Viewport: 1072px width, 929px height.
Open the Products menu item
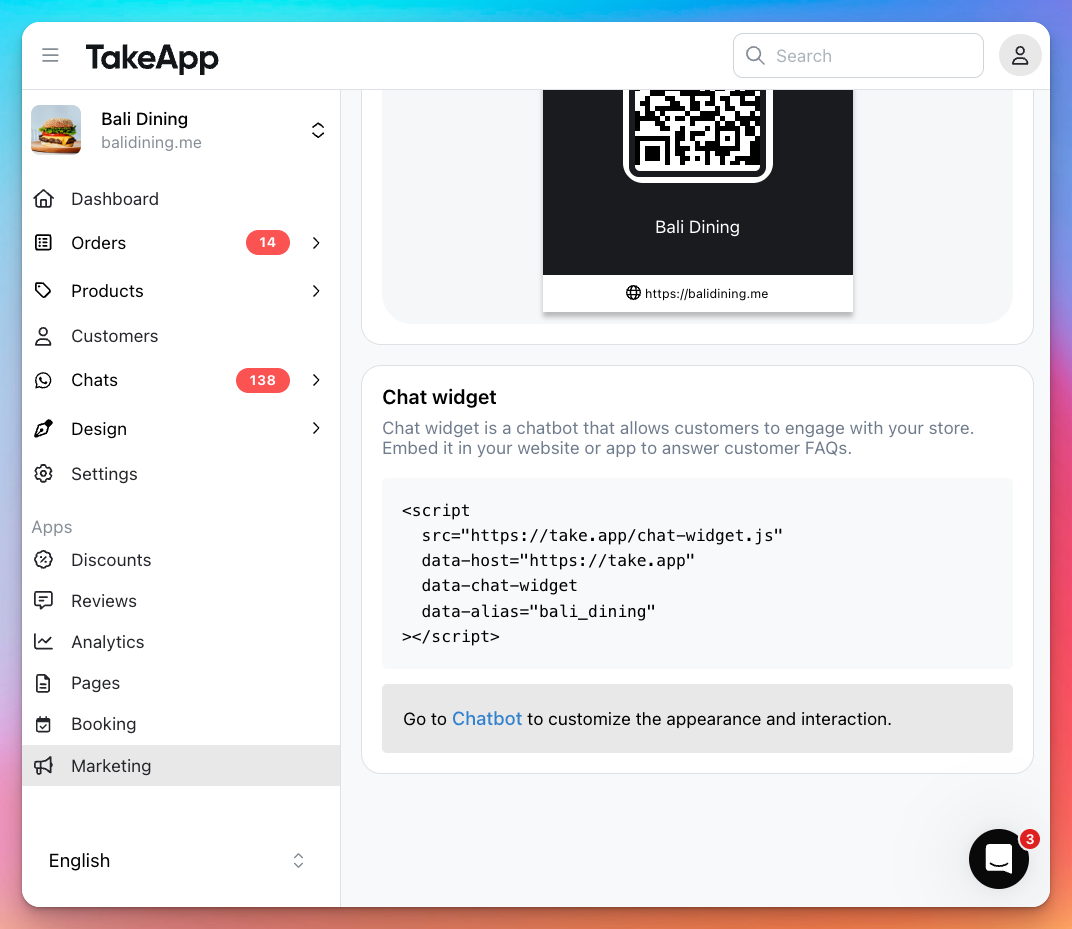[x=181, y=291]
